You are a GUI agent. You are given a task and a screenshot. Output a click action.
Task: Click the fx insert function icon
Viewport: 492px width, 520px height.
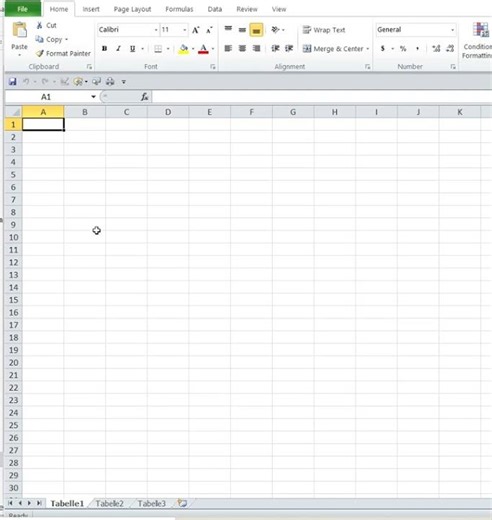(144, 97)
